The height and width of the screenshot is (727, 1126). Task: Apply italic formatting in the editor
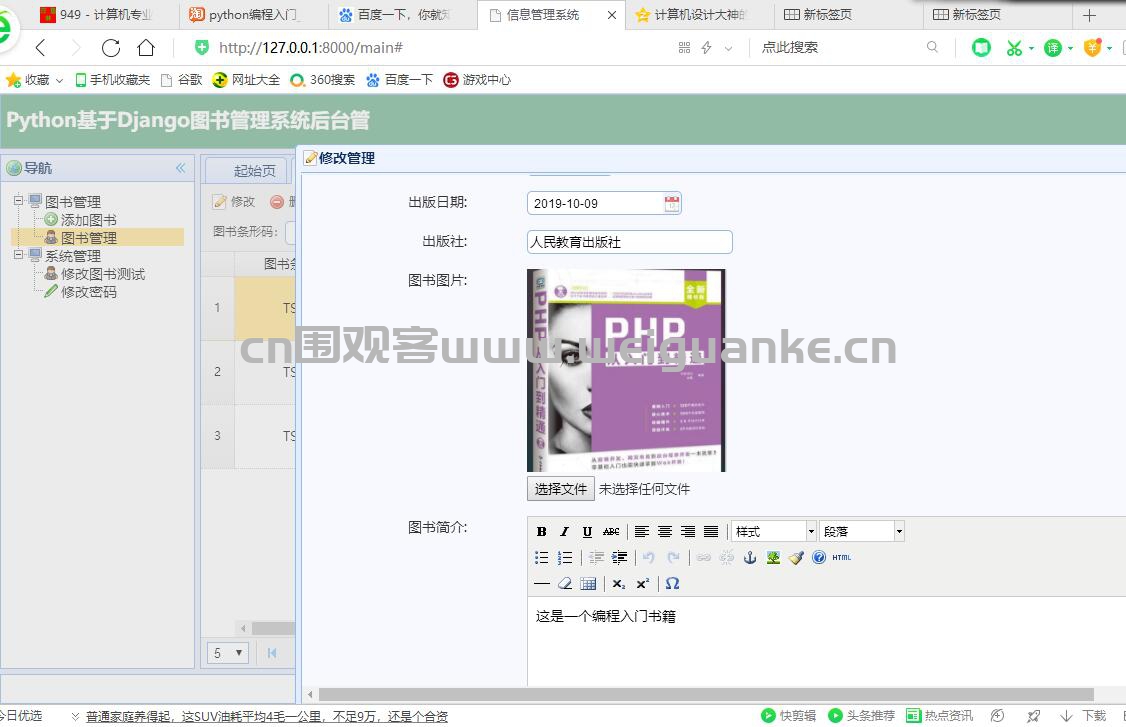point(564,532)
